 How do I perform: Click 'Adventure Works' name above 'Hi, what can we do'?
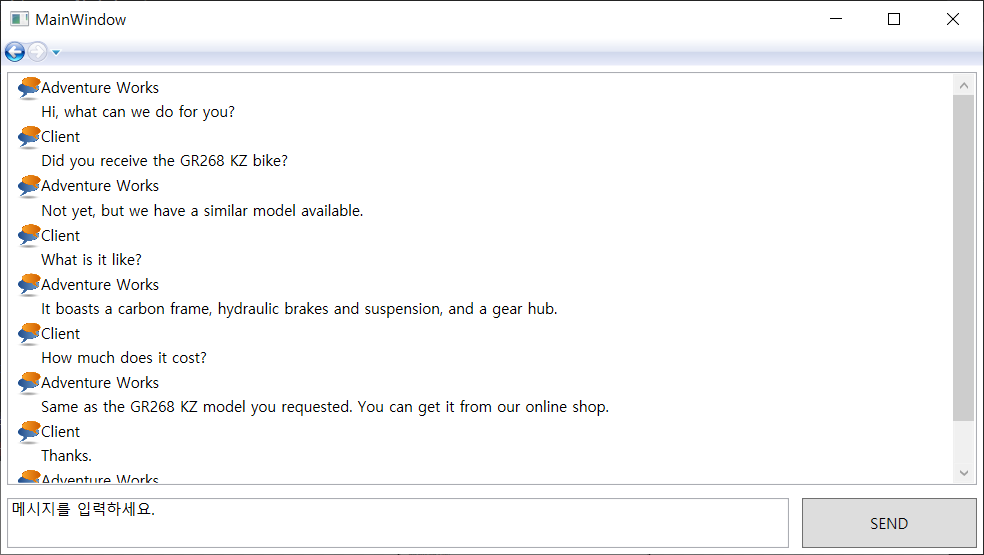tap(100, 88)
